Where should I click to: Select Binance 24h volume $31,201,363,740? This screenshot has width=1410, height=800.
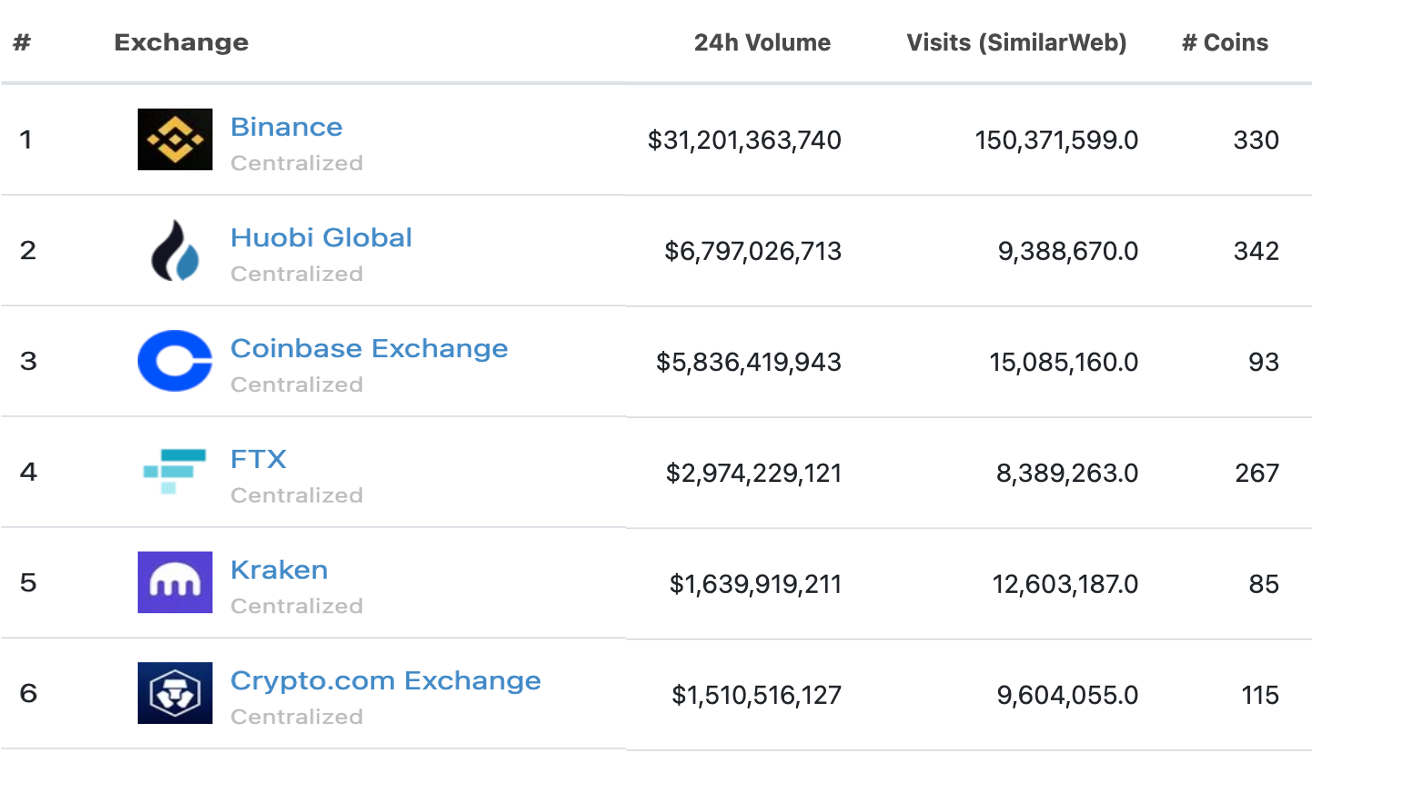pos(744,140)
